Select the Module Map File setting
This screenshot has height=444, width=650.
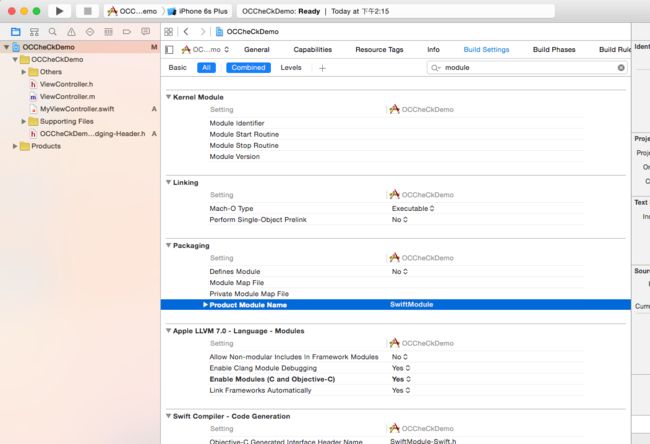396,283
